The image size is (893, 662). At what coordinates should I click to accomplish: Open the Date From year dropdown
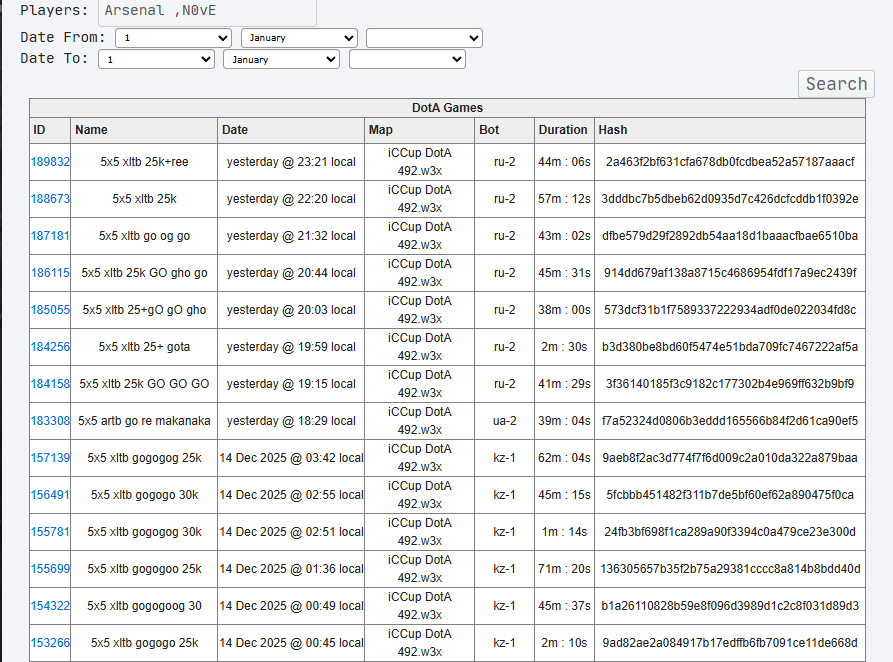[424, 38]
